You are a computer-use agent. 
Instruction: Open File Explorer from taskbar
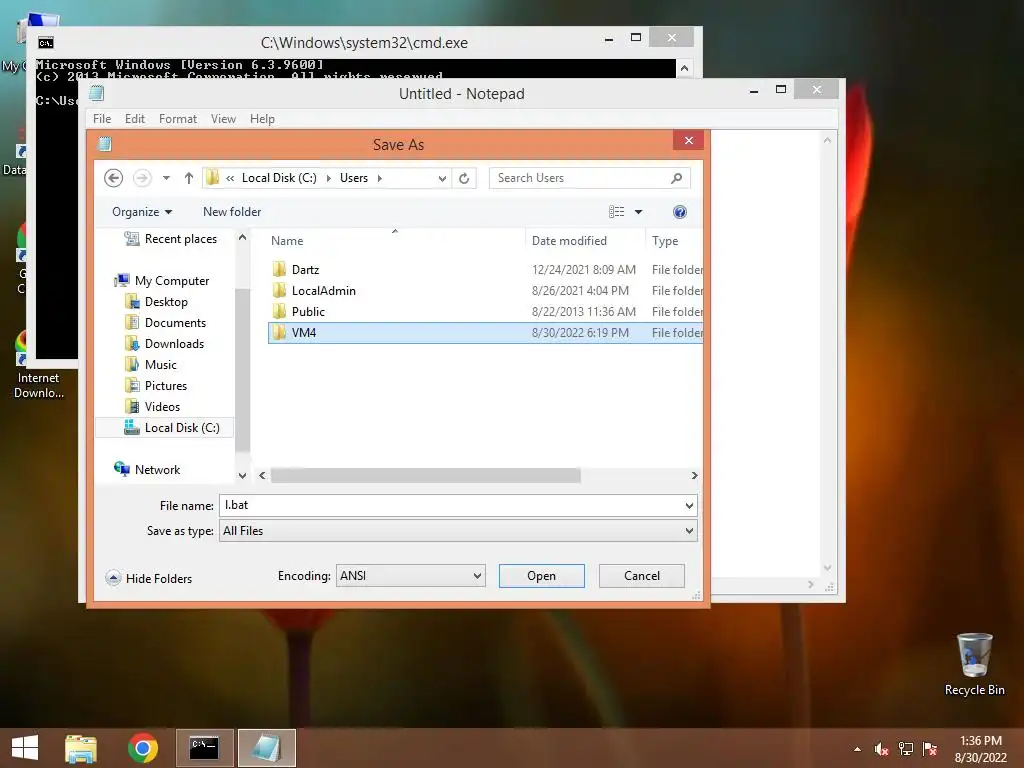pos(81,748)
